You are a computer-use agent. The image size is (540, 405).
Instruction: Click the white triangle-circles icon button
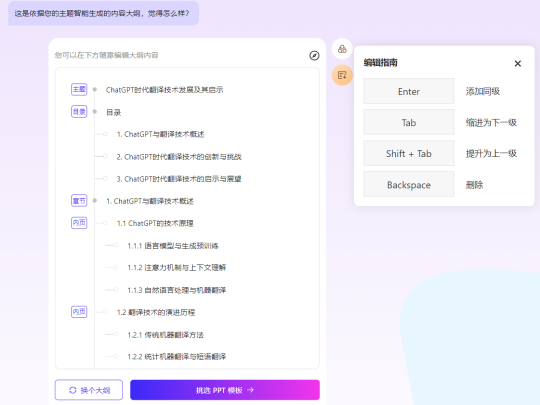pos(342,49)
